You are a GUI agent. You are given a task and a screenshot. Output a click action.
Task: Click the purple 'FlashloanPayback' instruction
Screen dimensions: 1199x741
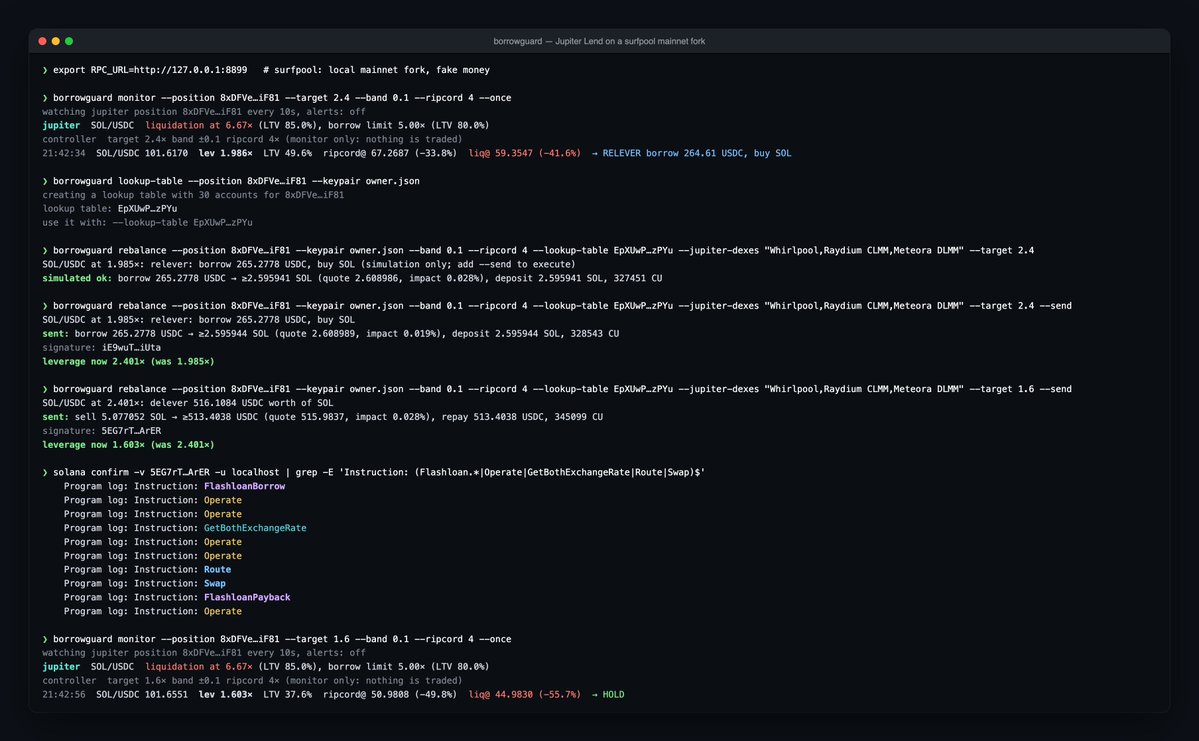tap(247, 597)
